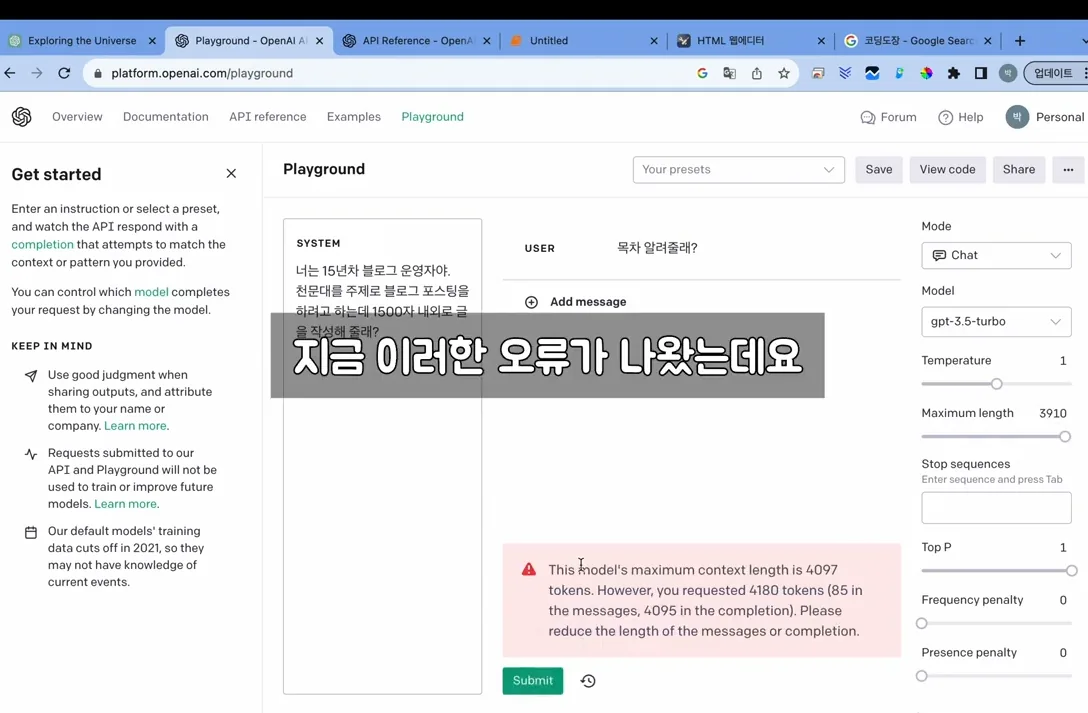Click the OpenAI logo in the header
1088x713 pixels.
pyautogui.click(x=22, y=117)
